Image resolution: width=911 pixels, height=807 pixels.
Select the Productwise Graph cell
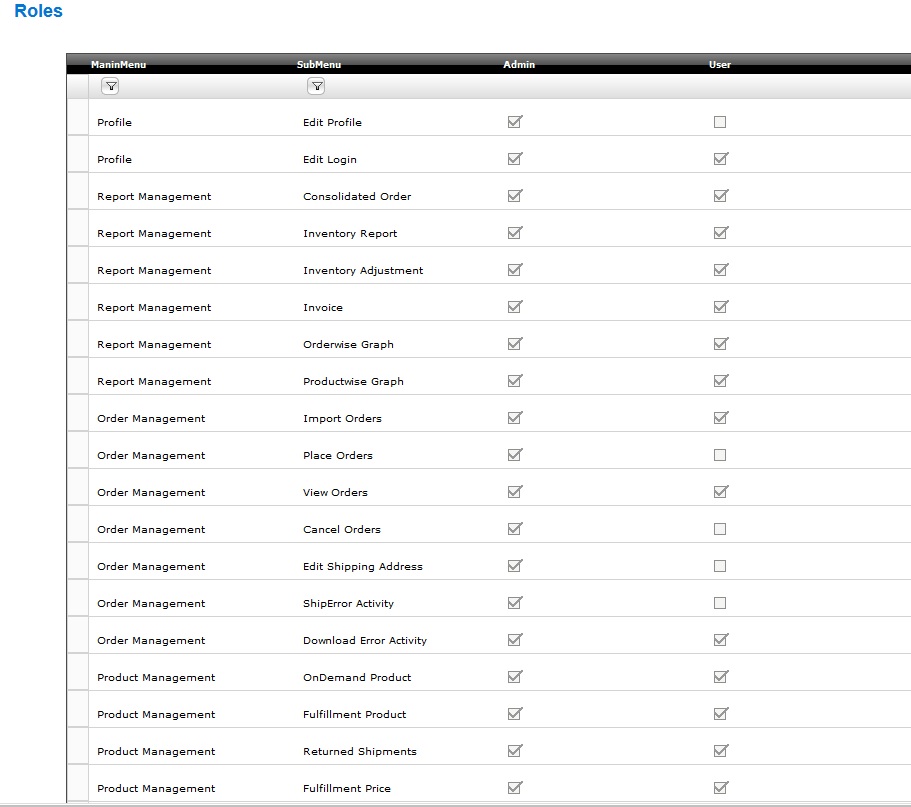[353, 382]
